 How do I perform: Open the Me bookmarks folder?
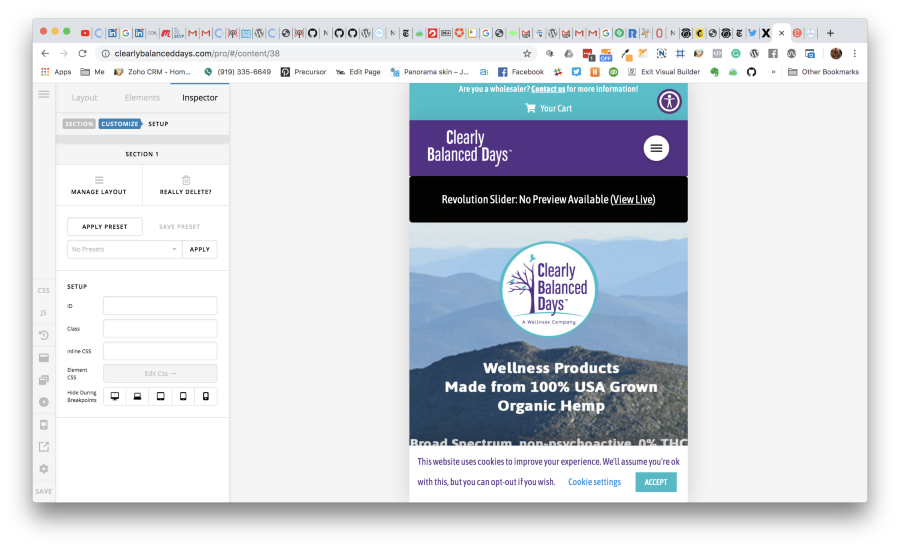tap(92, 72)
